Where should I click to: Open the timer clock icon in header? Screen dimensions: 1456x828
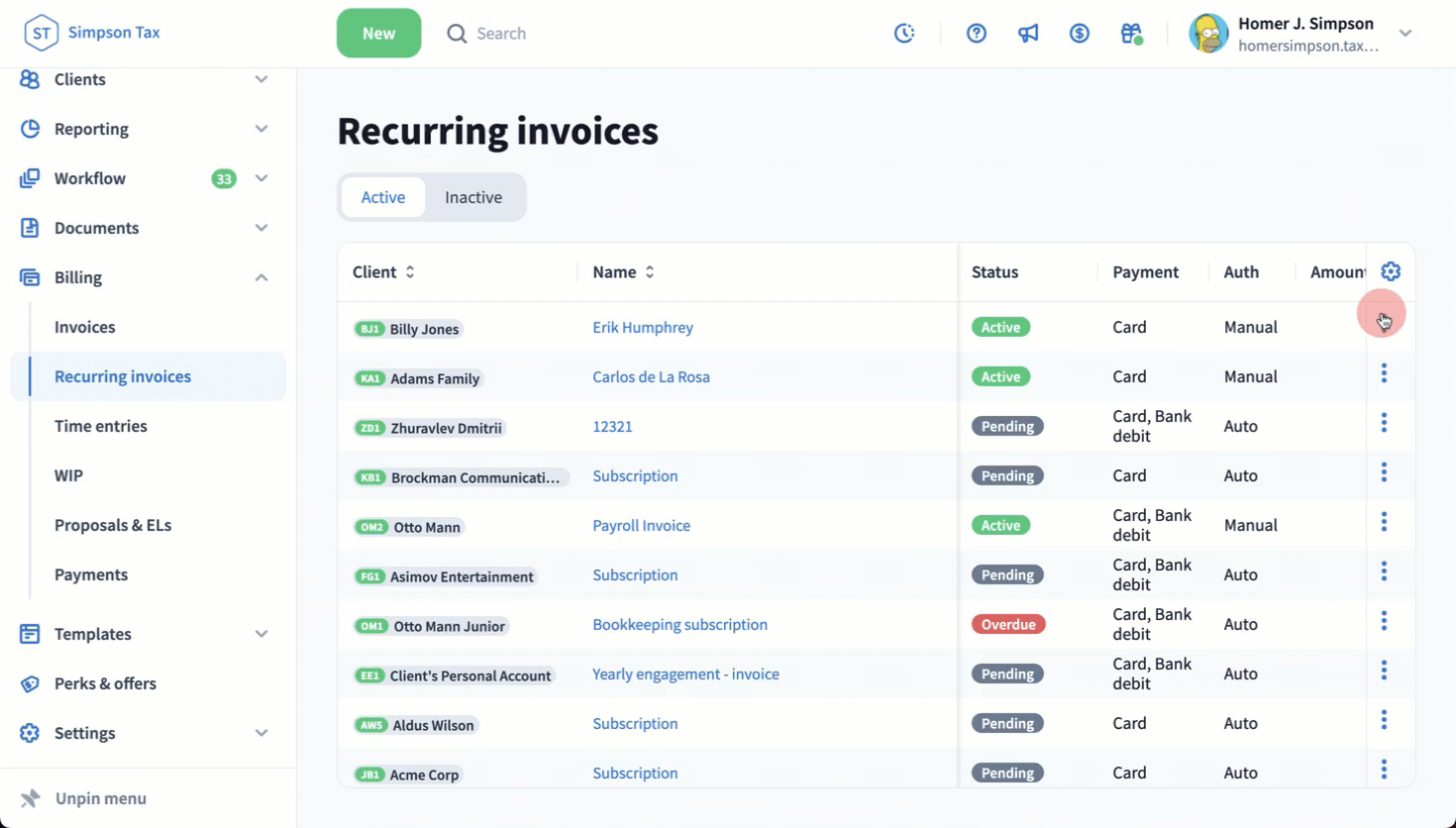coord(904,33)
